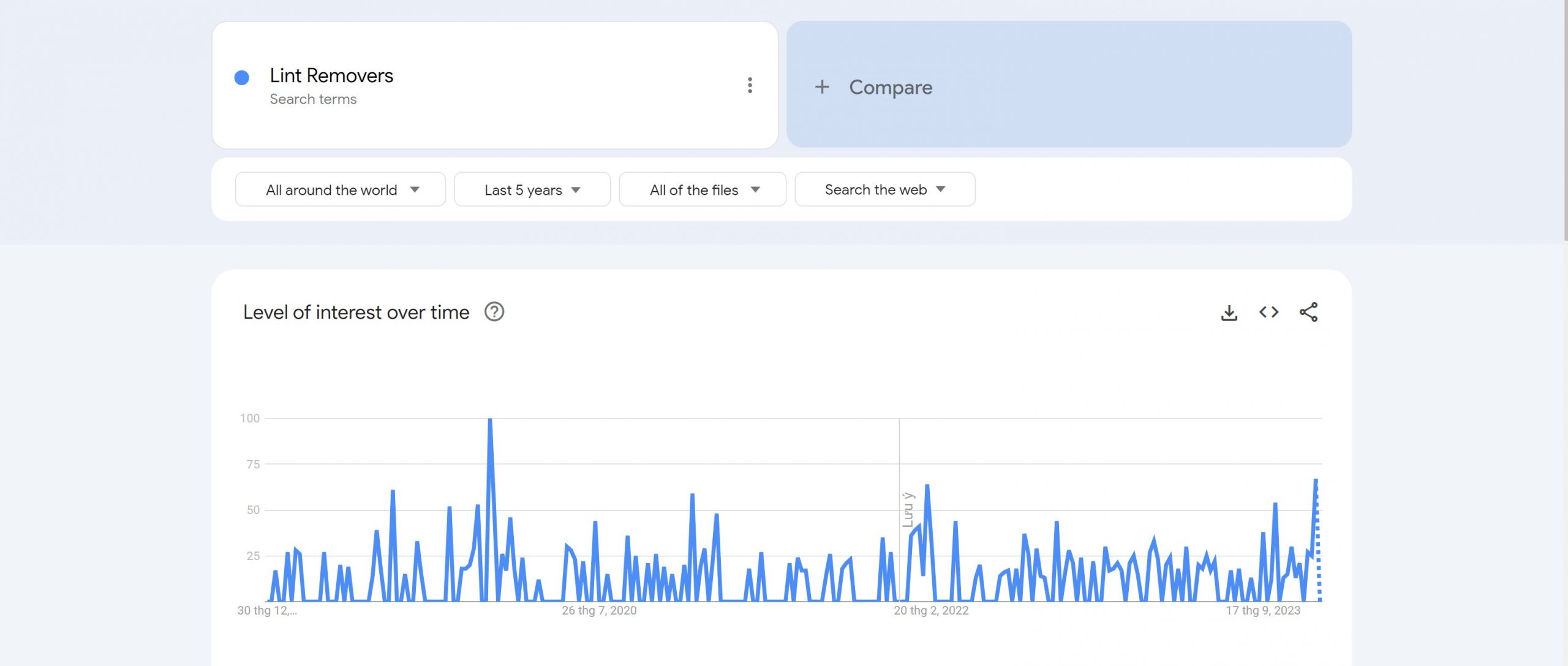Click the dotted latest data point

[x=1318, y=539]
